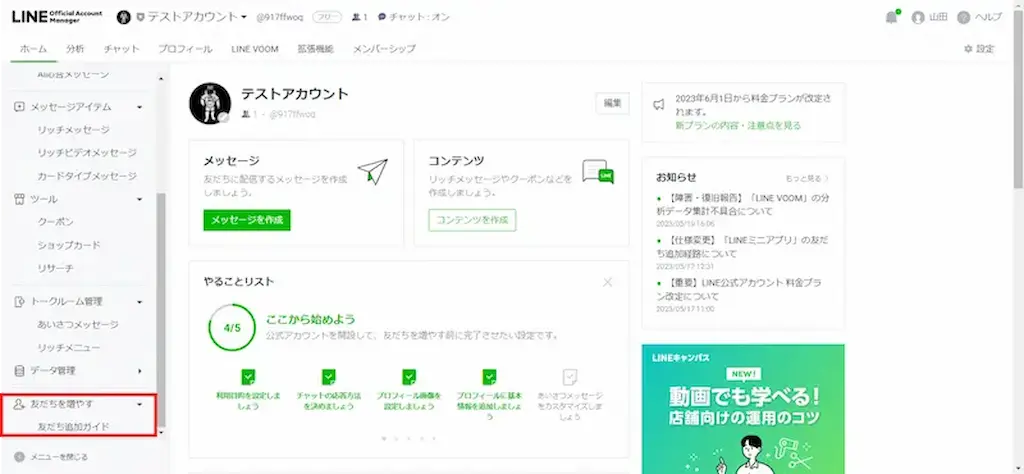This screenshot has height=474, width=1024.
Task: Collapse the ツール section arrow
Action: pyautogui.click(x=140, y=199)
